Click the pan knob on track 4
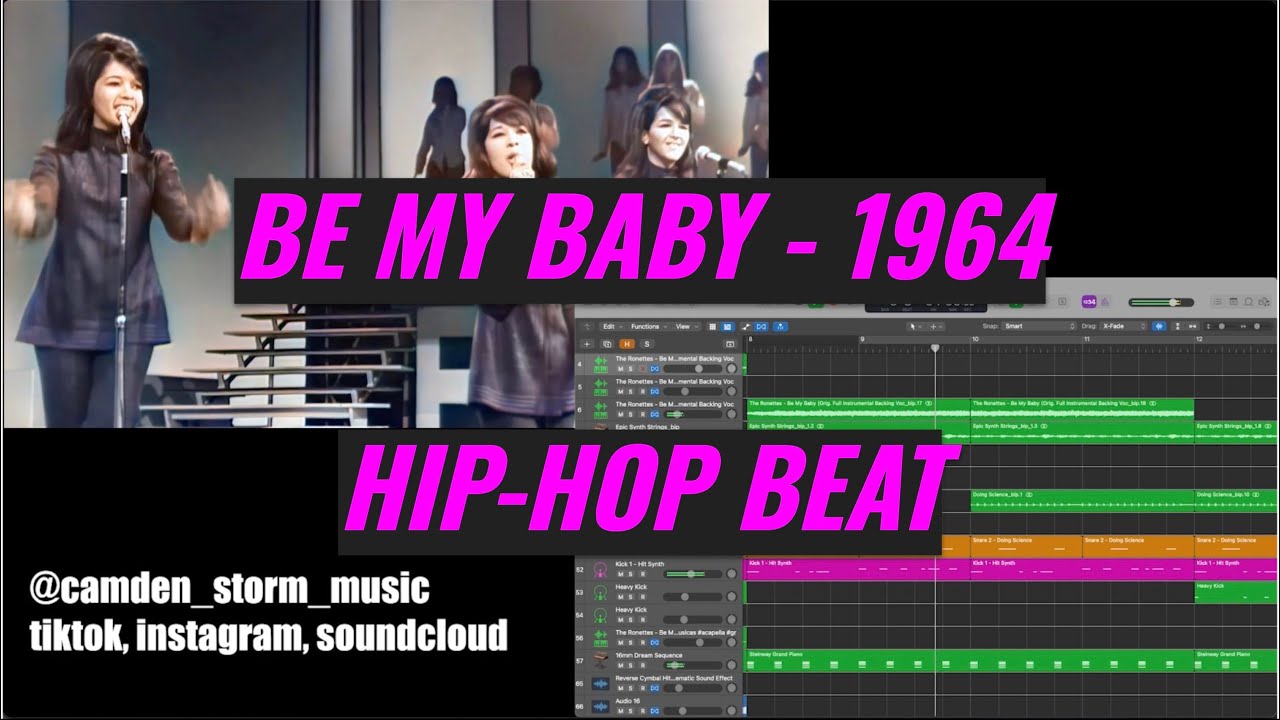This screenshot has height=720, width=1280. tap(732, 369)
